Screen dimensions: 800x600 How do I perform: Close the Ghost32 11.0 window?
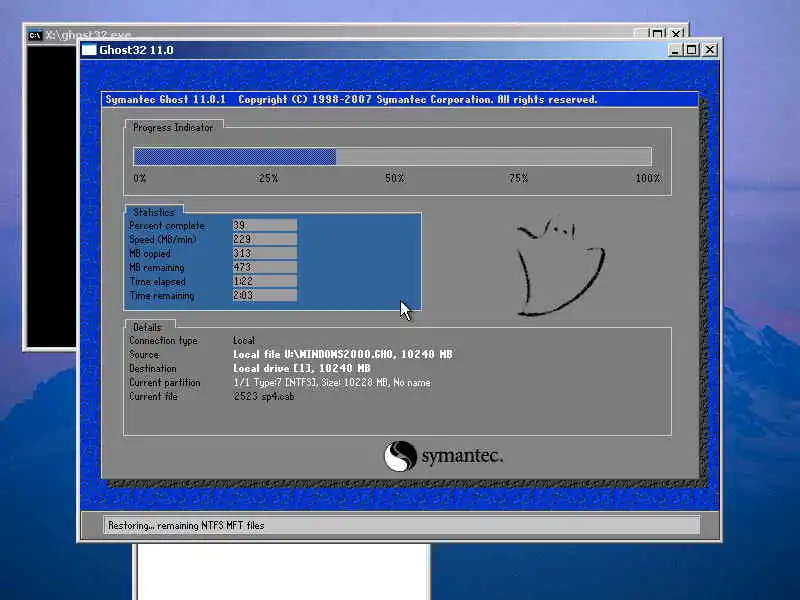(x=710, y=49)
